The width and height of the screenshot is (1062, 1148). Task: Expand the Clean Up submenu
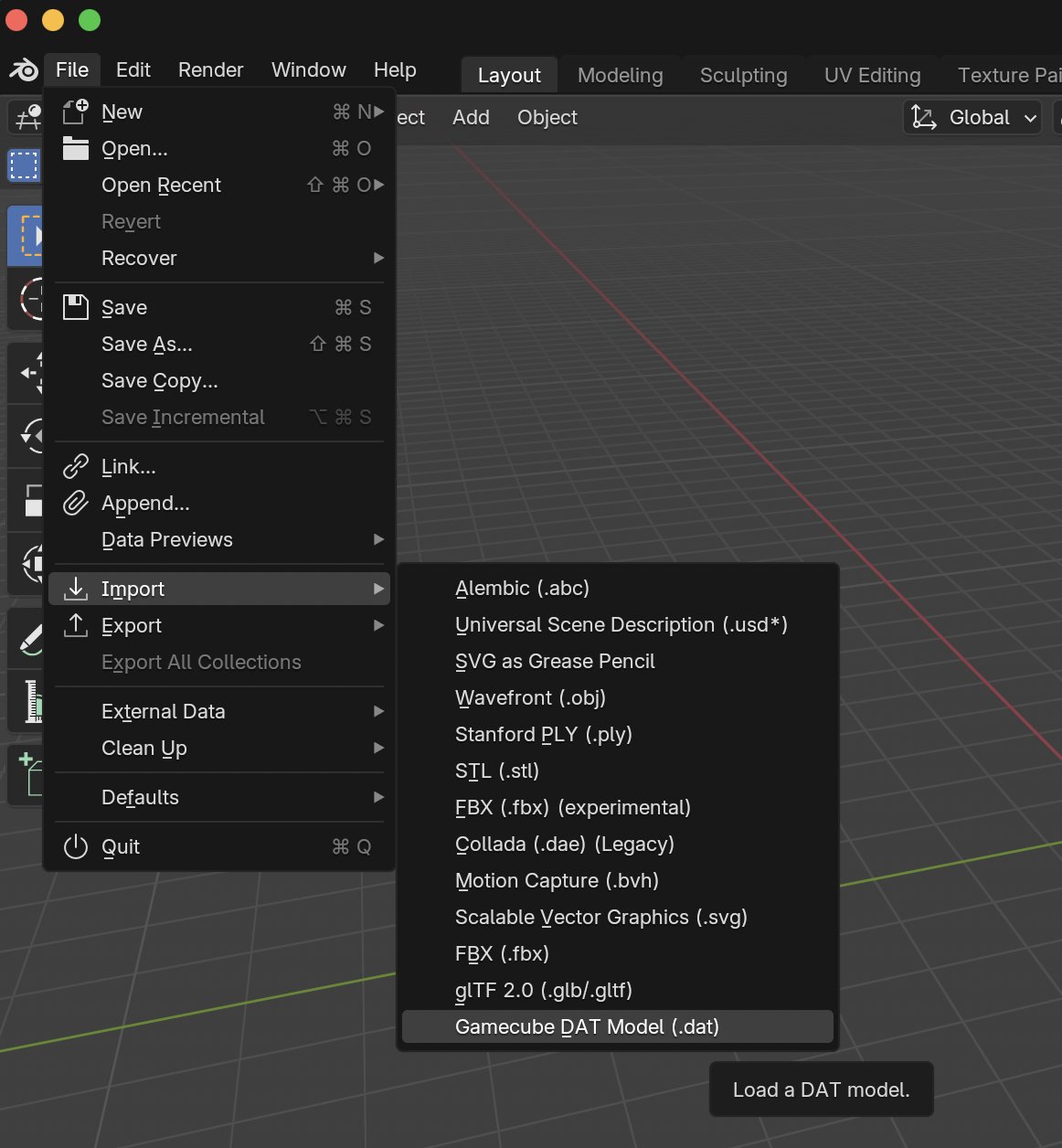(219, 748)
